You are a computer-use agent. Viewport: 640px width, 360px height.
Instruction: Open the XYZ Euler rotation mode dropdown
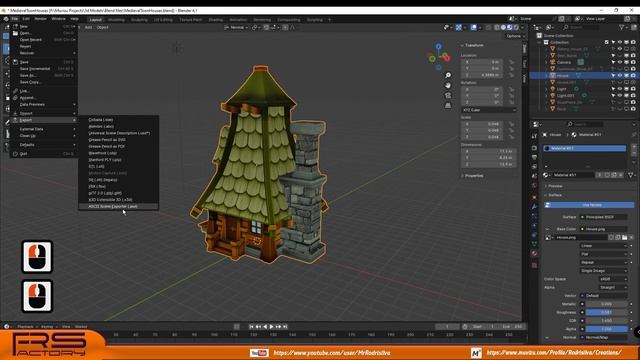coord(489,110)
